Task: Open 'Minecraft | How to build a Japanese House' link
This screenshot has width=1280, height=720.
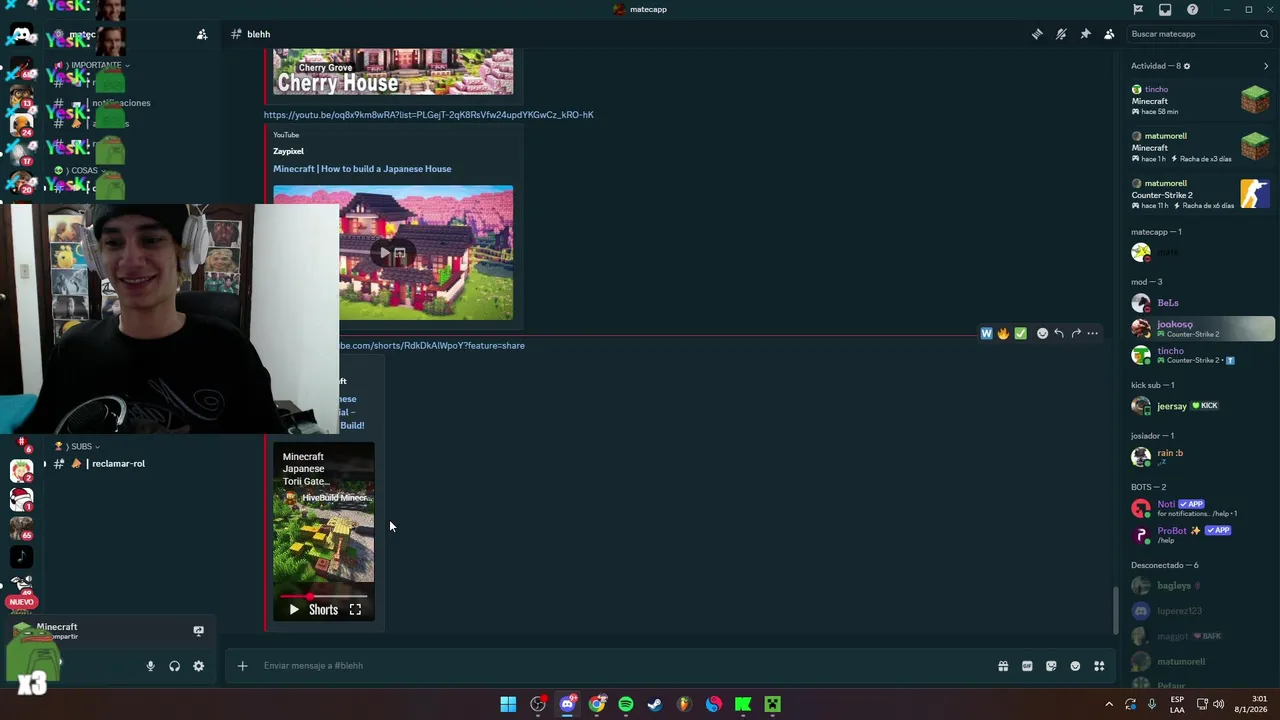Action: point(362,169)
